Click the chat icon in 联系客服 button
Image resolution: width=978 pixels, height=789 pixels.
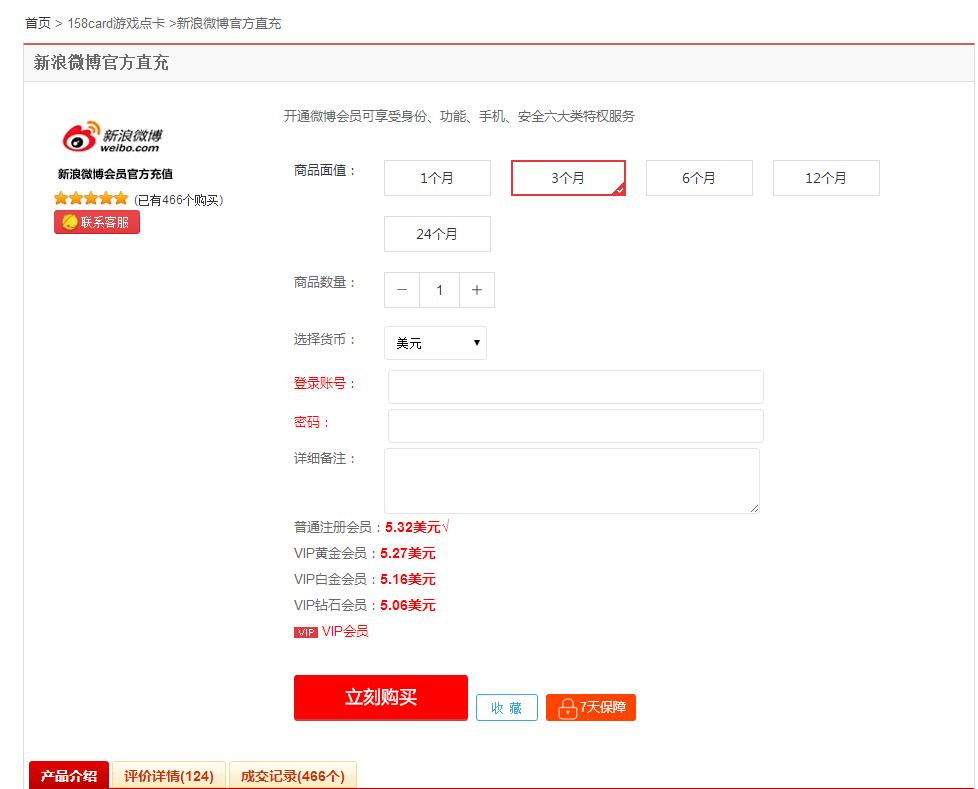[x=70, y=222]
